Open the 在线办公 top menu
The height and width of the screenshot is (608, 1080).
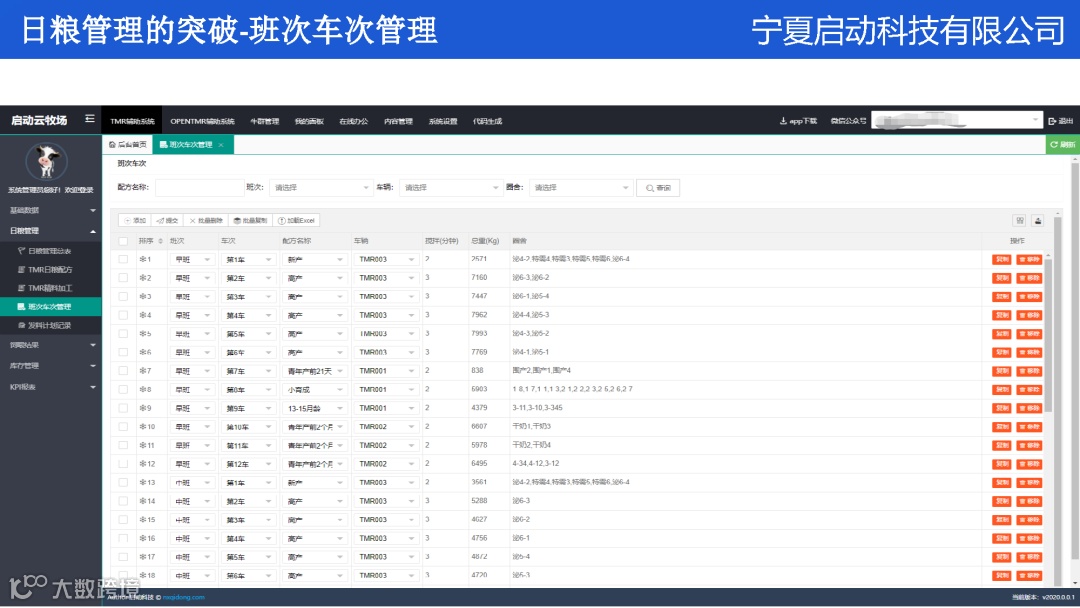pos(353,121)
